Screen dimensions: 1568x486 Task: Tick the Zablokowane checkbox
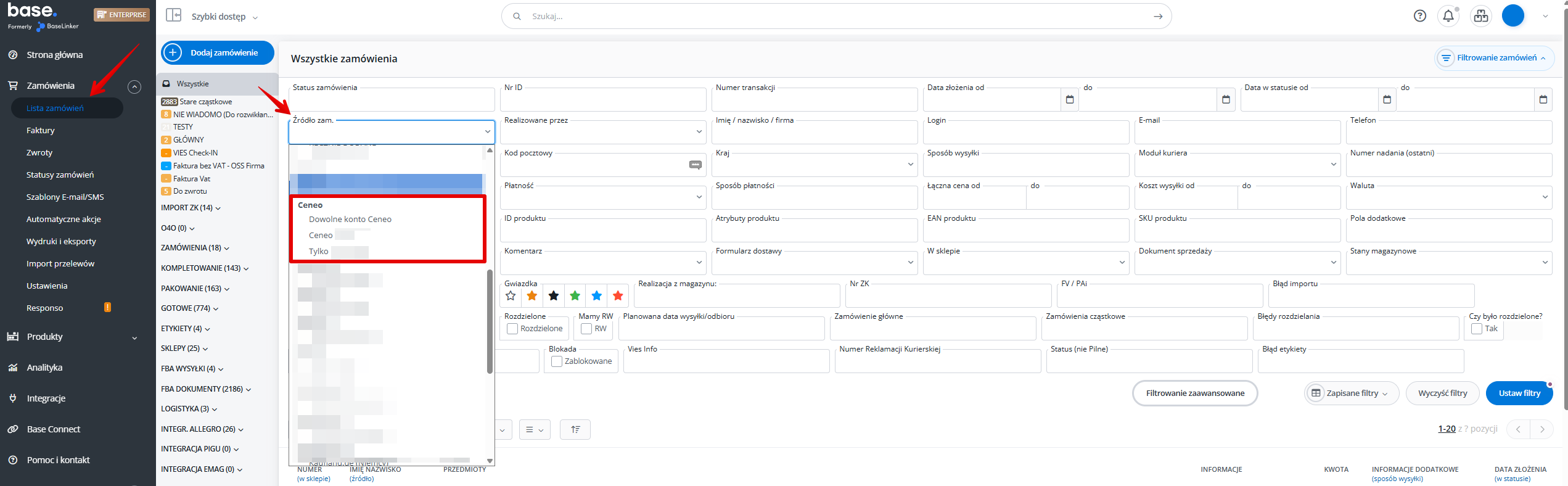pos(556,361)
